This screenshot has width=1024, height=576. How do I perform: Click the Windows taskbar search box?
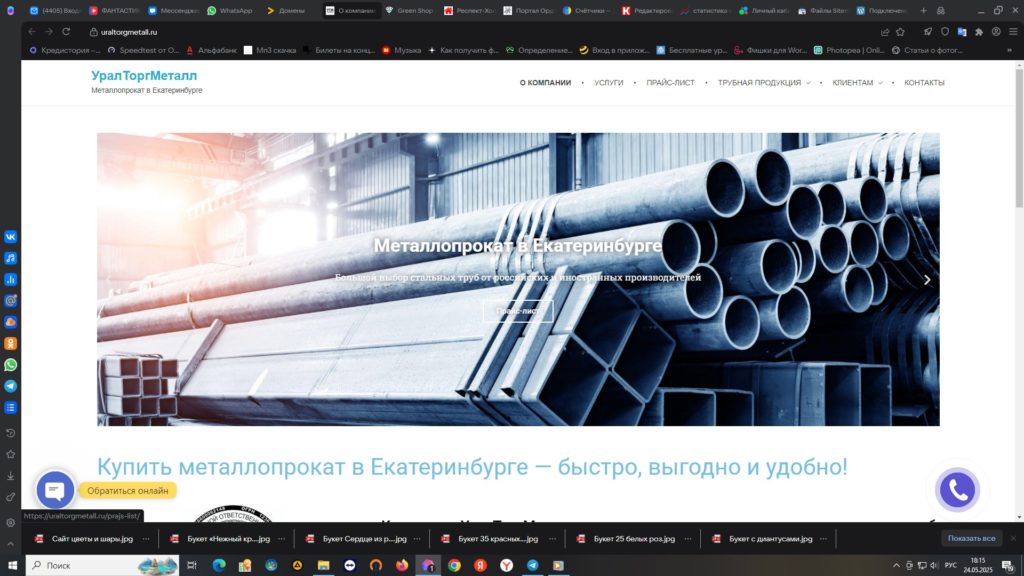(103, 566)
